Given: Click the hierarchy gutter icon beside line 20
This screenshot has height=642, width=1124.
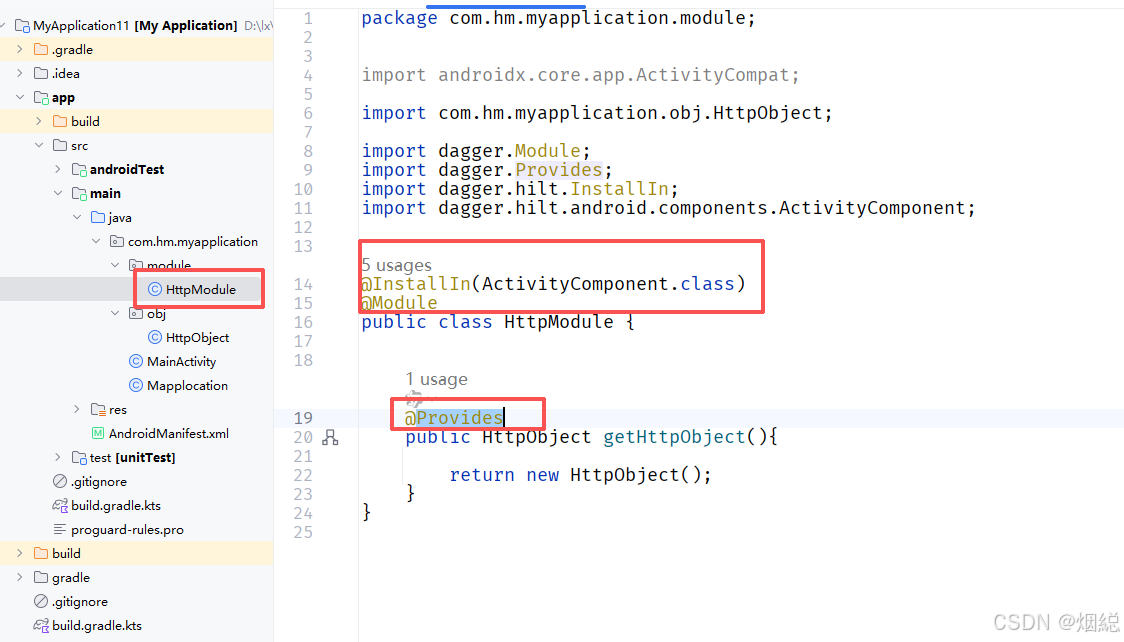Looking at the screenshot, I should [x=331, y=437].
